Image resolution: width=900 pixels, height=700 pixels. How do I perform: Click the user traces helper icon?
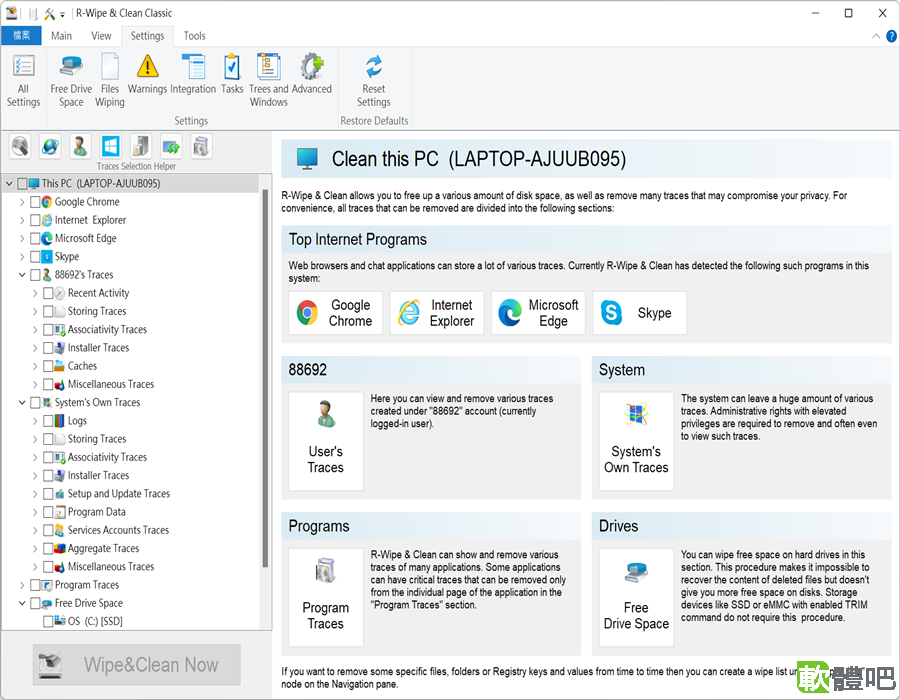pyautogui.click(x=80, y=146)
